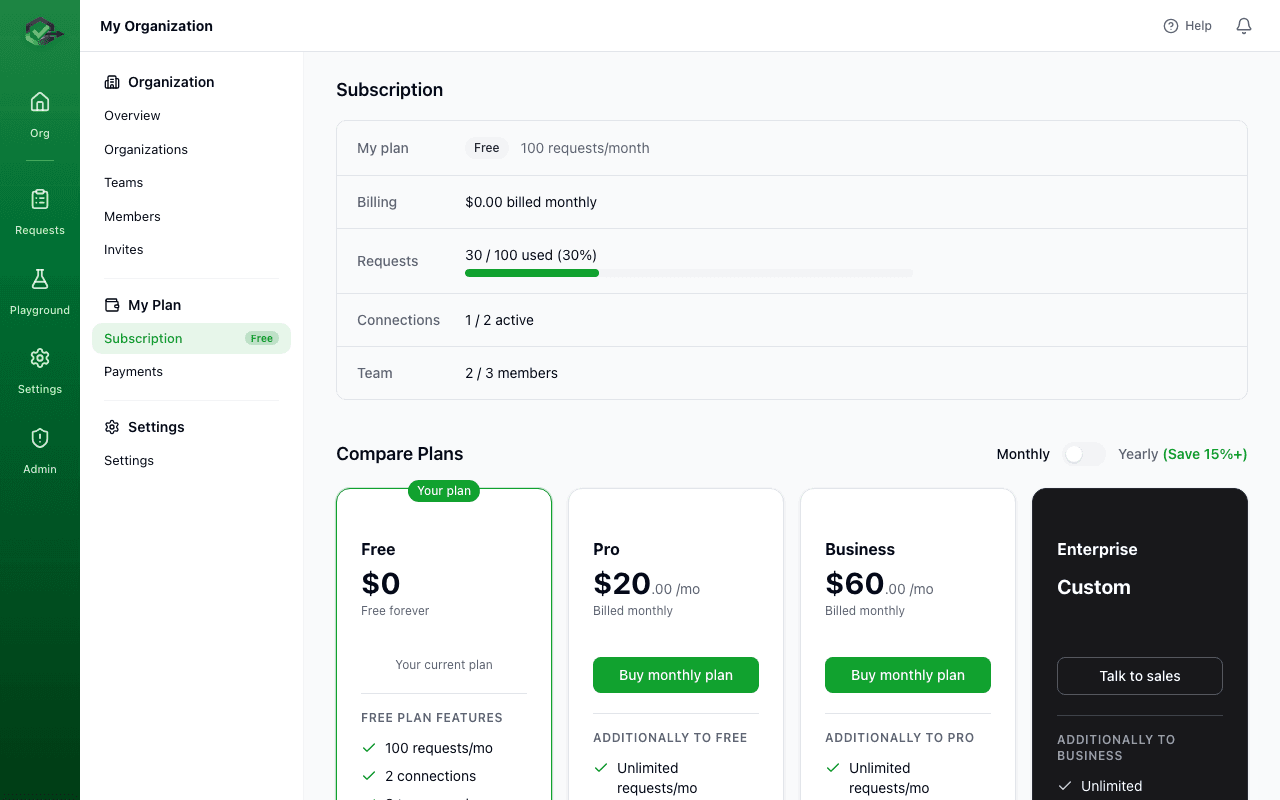Go to the Teams section
The width and height of the screenshot is (1280, 800).
(123, 182)
